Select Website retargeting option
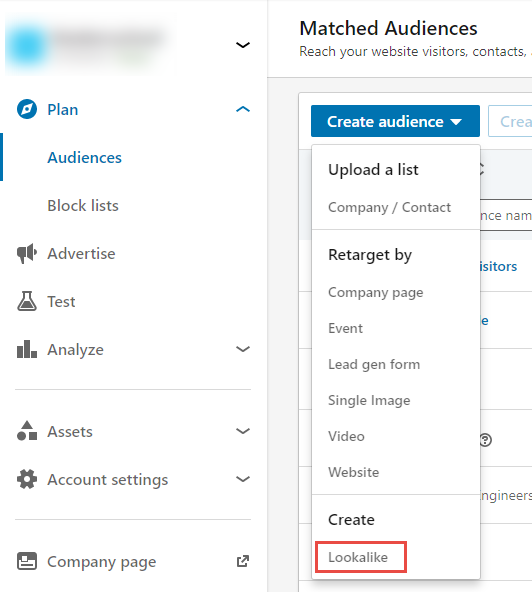Image resolution: width=532 pixels, height=592 pixels. [353, 472]
